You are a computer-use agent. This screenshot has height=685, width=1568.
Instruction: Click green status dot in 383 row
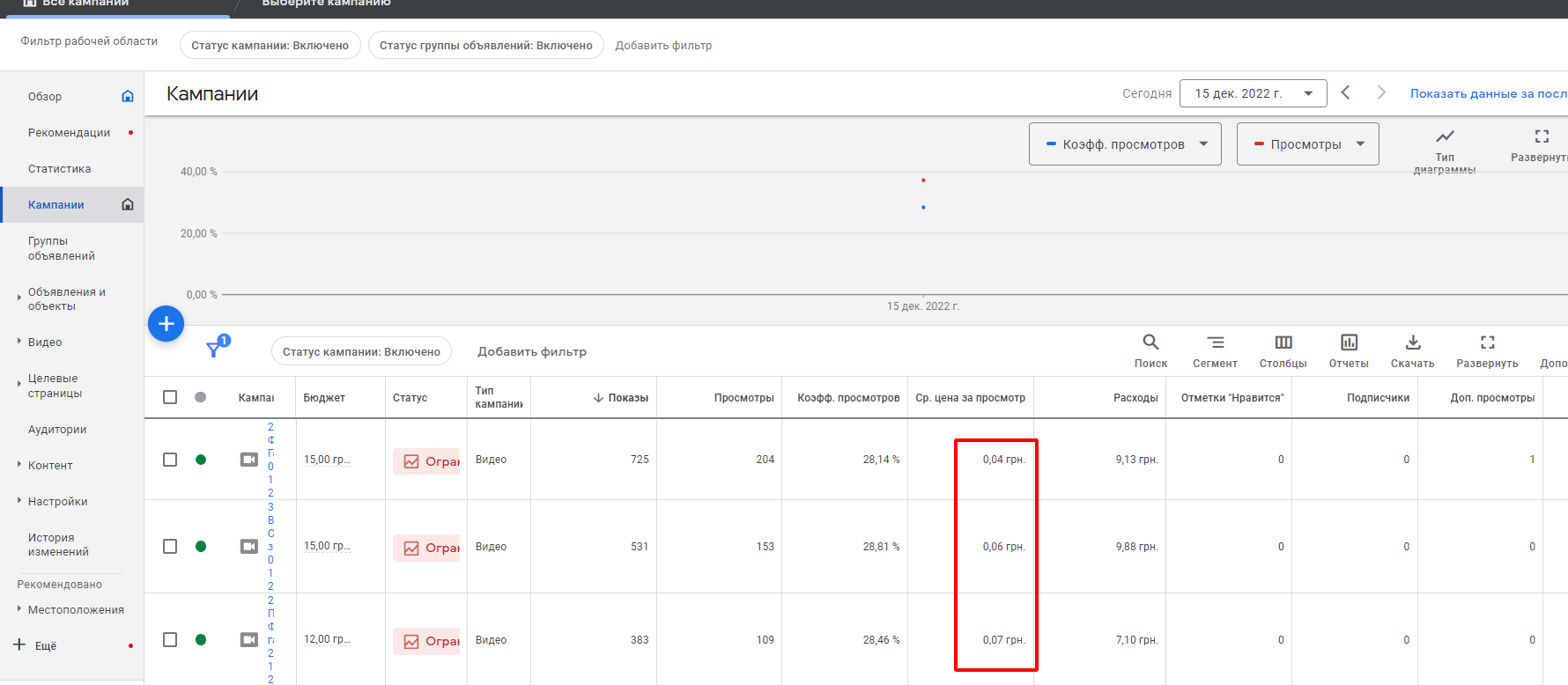click(x=201, y=640)
